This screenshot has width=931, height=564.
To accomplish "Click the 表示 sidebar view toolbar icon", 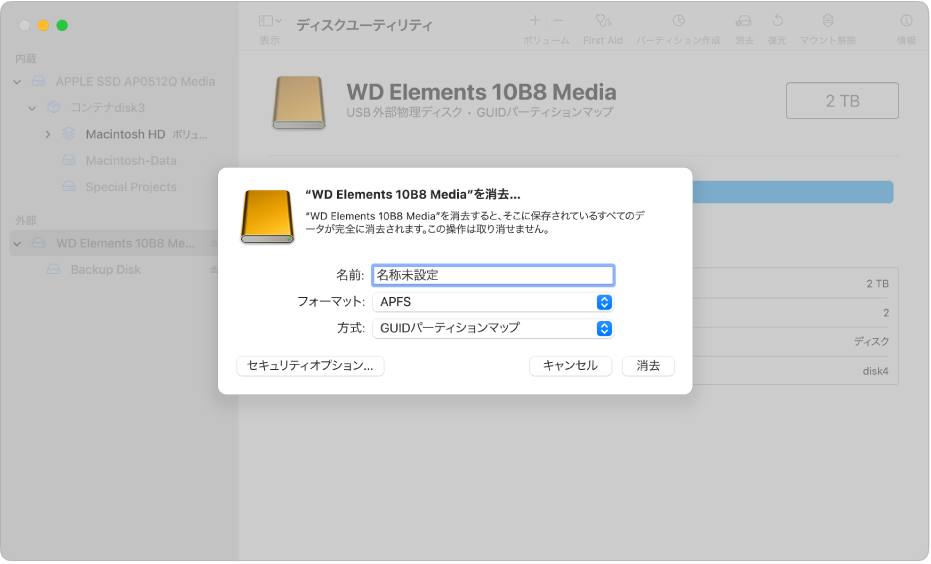I will [x=270, y=21].
